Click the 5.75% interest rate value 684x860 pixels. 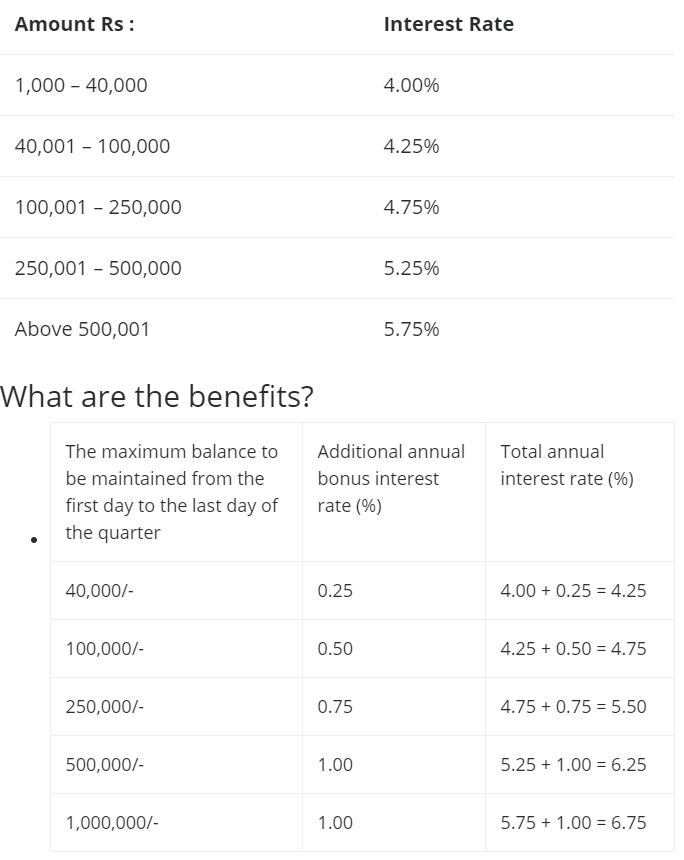point(411,329)
